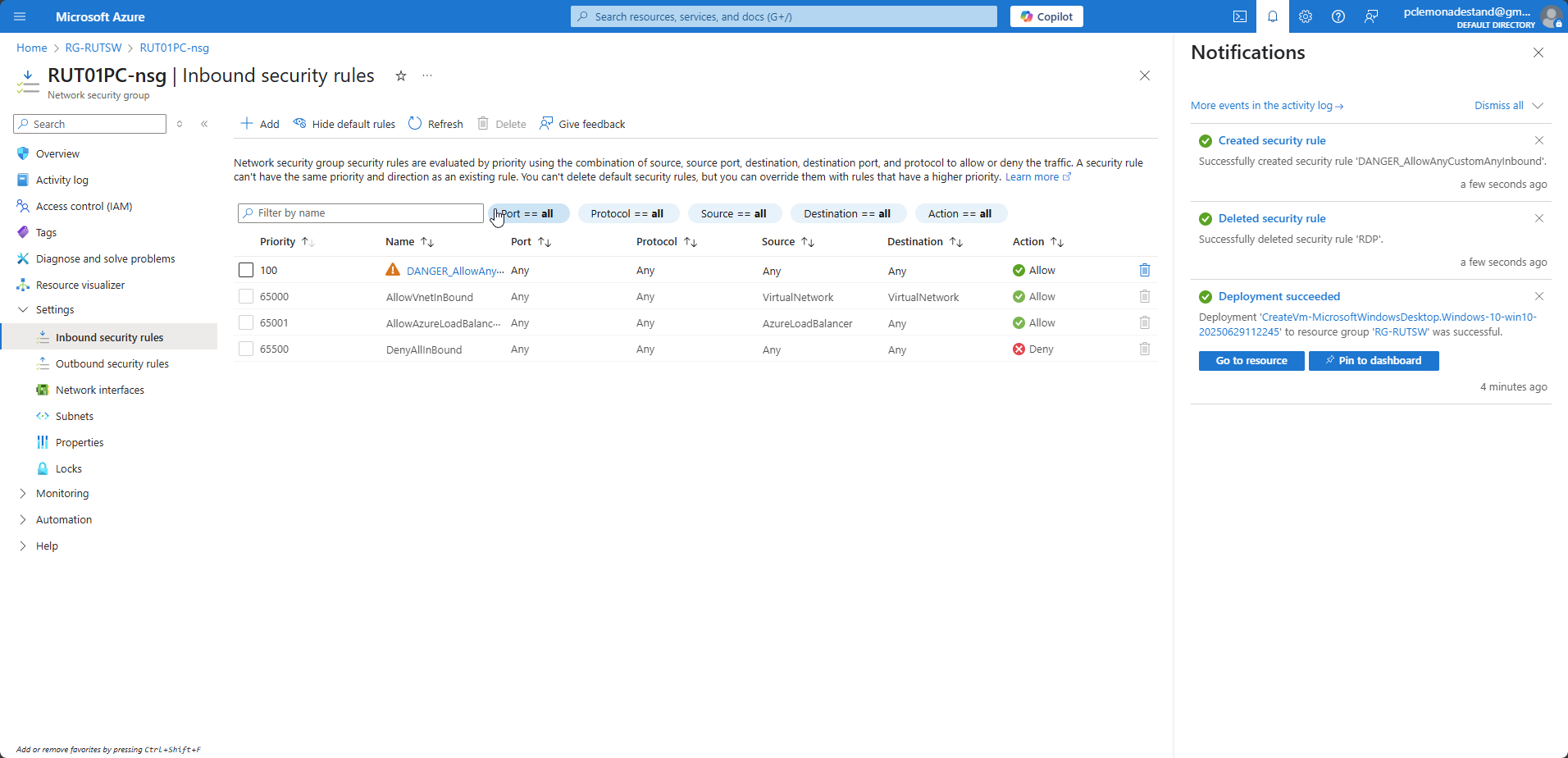Viewport: 1568px width, 758px height.
Task: Open the account avatar menu
Action: point(1550,16)
